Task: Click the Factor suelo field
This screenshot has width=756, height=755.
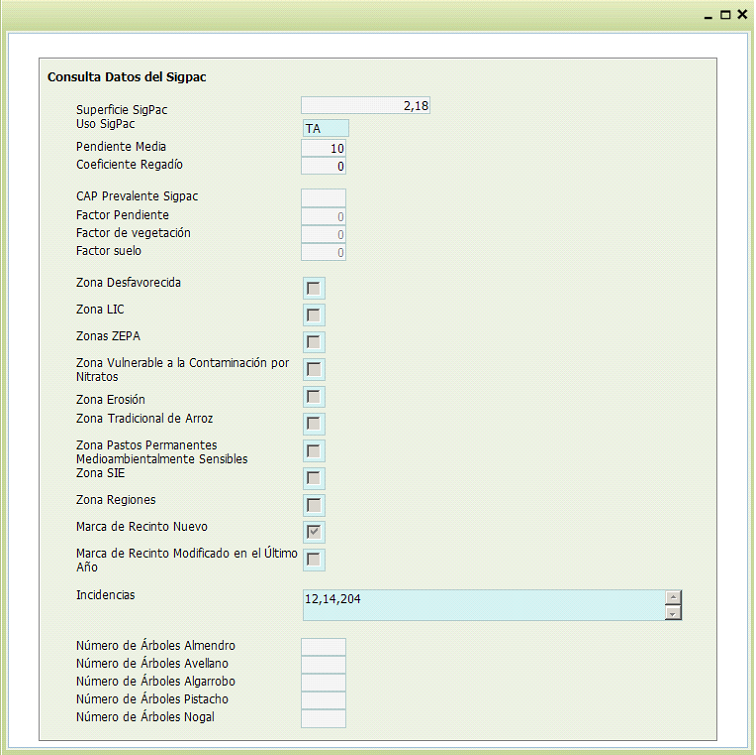Action: click(x=323, y=252)
